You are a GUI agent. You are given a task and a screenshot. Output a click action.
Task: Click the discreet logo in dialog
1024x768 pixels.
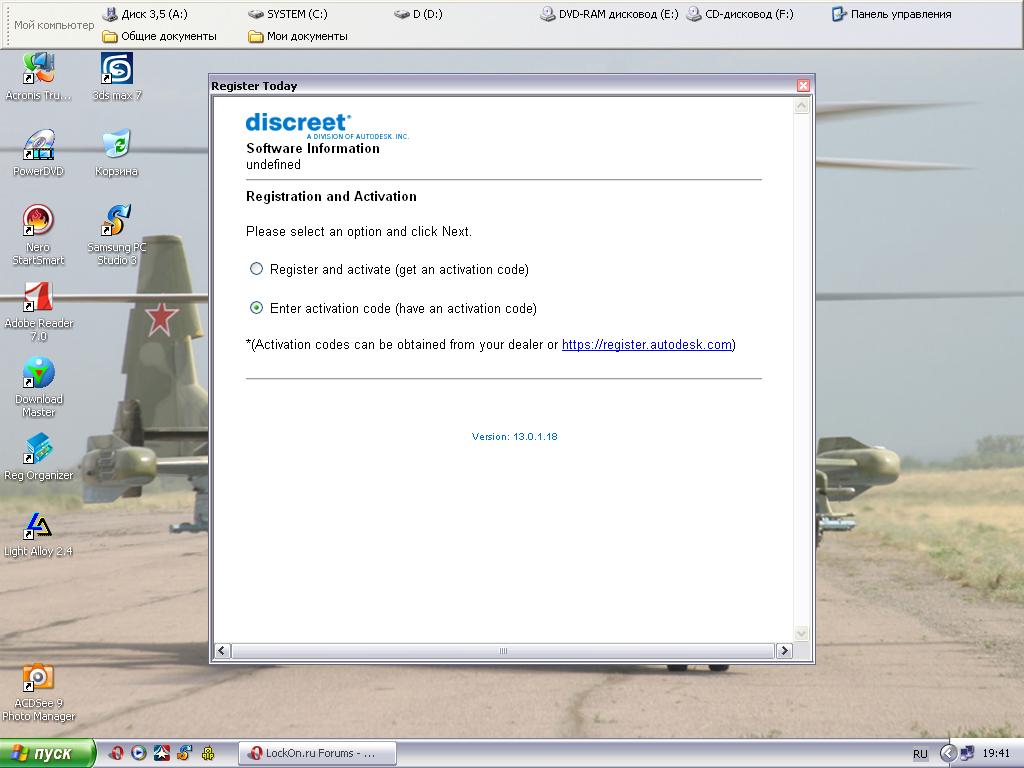click(x=327, y=126)
